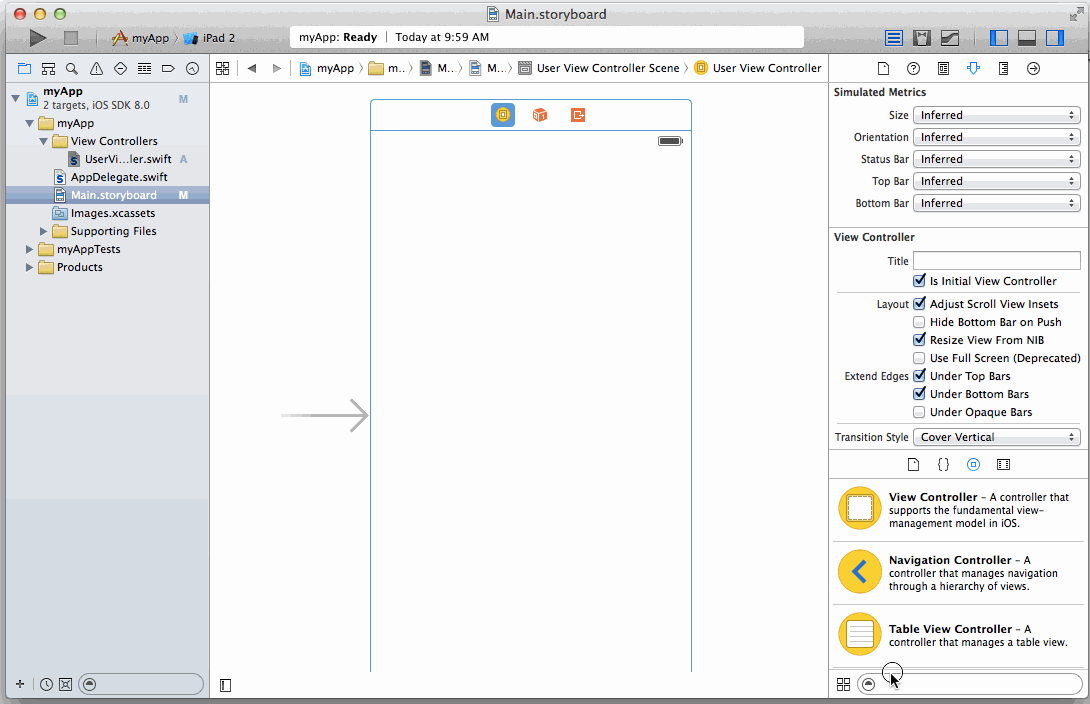Image resolution: width=1090 pixels, height=704 pixels.
Task: Click the view controller Title field
Action: pyautogui.click(x=997, y=261)
